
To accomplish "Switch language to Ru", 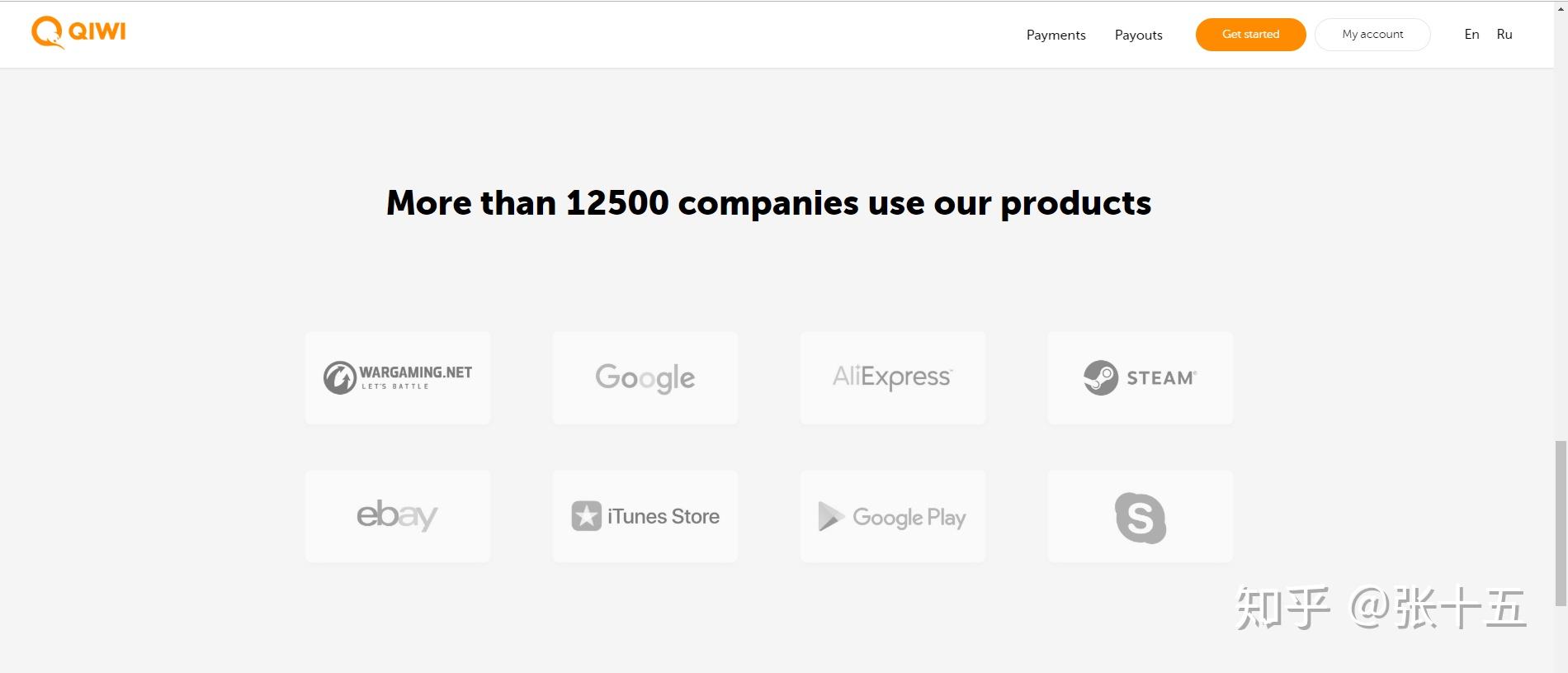I will pos(1504,35).
